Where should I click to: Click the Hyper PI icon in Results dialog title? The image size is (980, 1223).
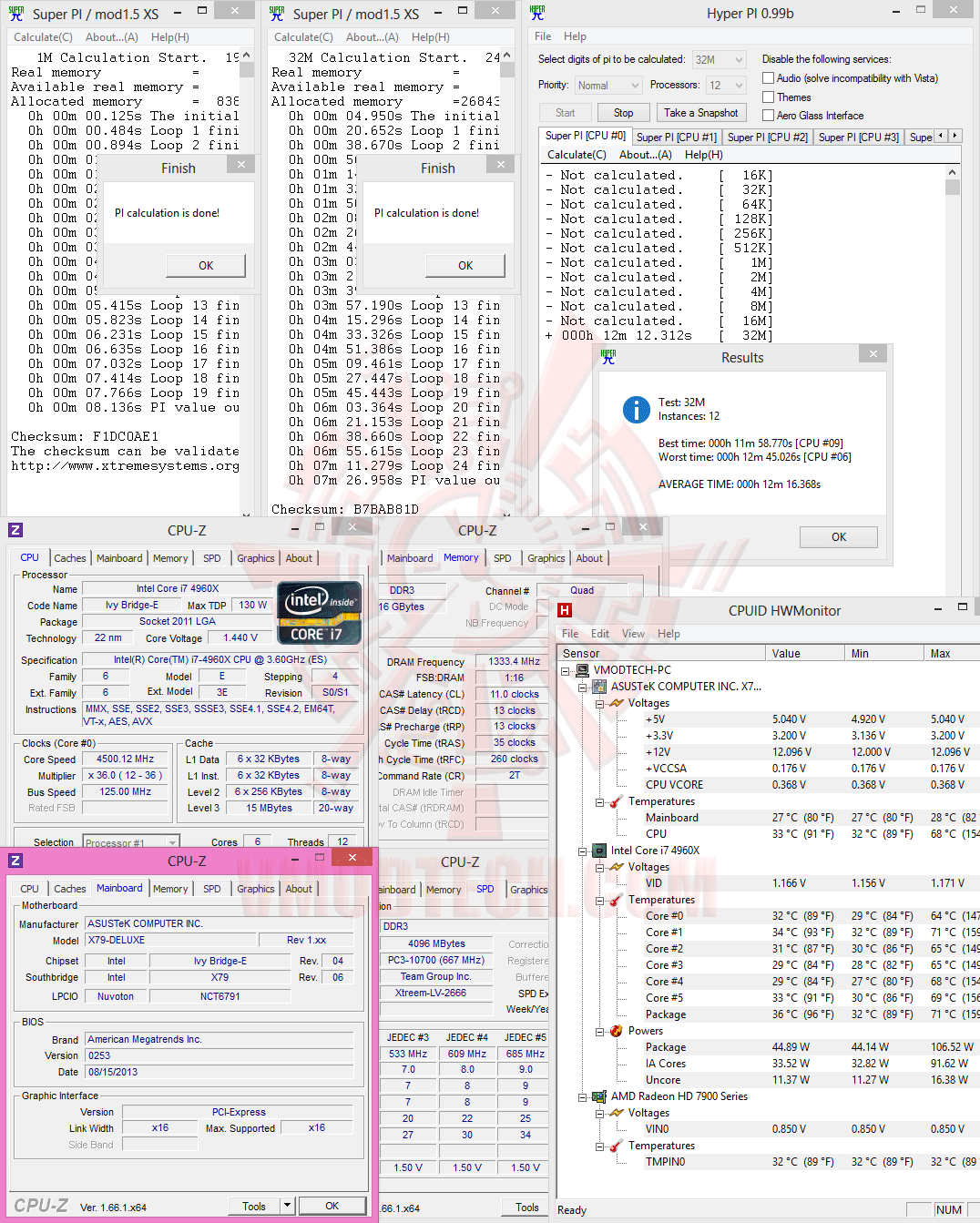[x=608, y=357]
